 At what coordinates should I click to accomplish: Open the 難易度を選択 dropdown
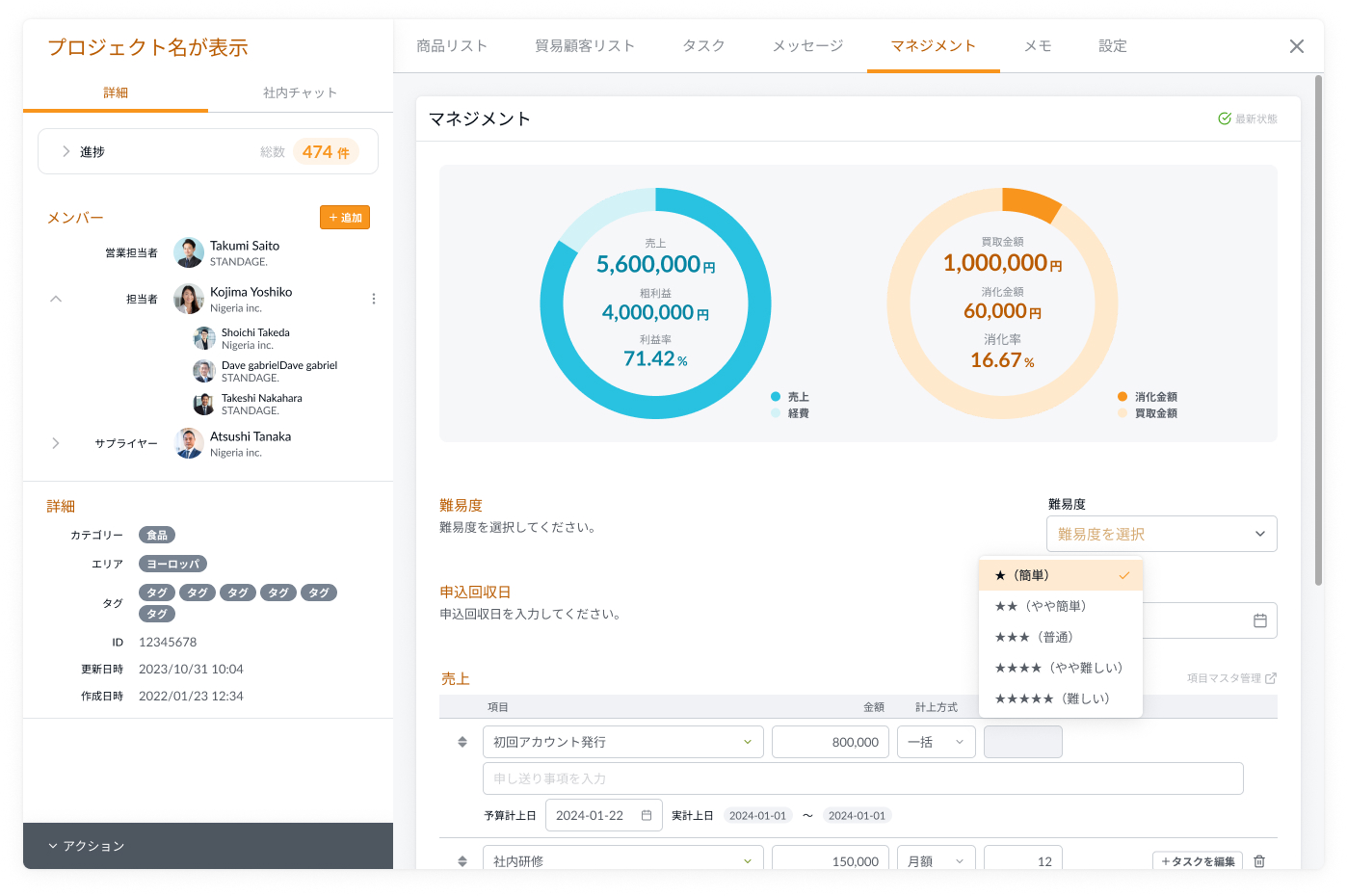coord(1162,534)
